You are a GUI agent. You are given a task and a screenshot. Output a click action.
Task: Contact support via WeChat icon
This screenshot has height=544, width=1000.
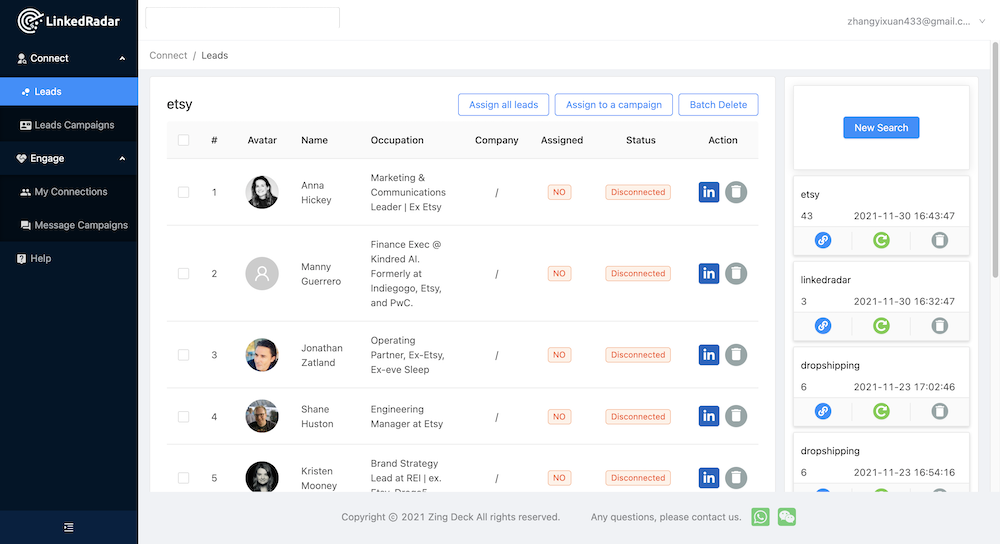(x=787, y=517)
